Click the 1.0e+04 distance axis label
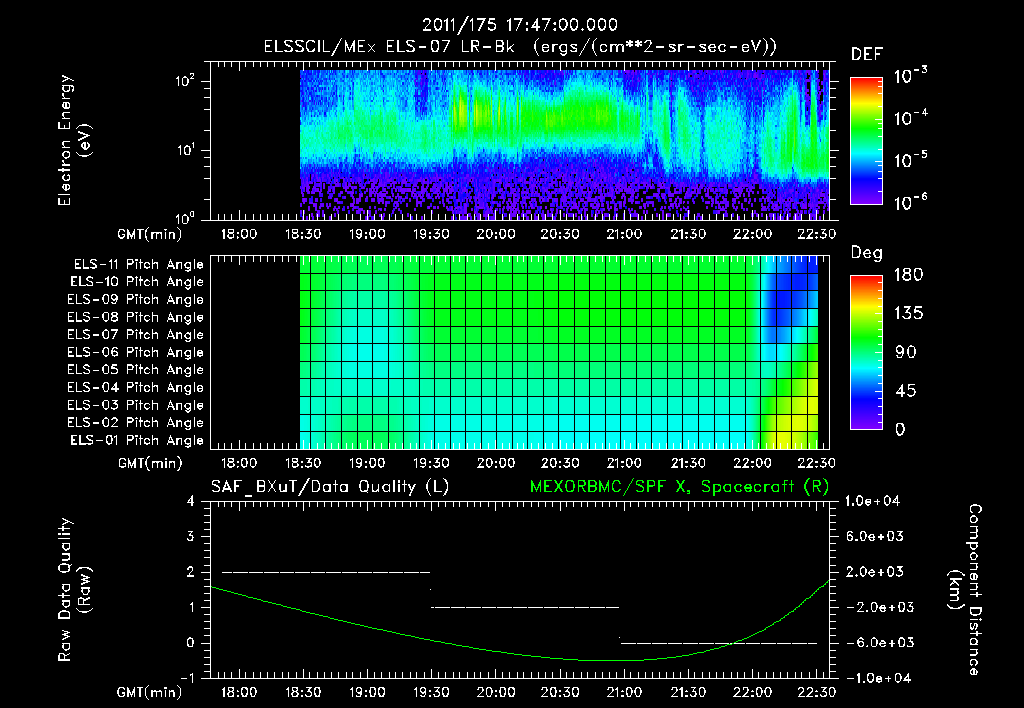Screen dimensions: 1024x708 (872, 501)
